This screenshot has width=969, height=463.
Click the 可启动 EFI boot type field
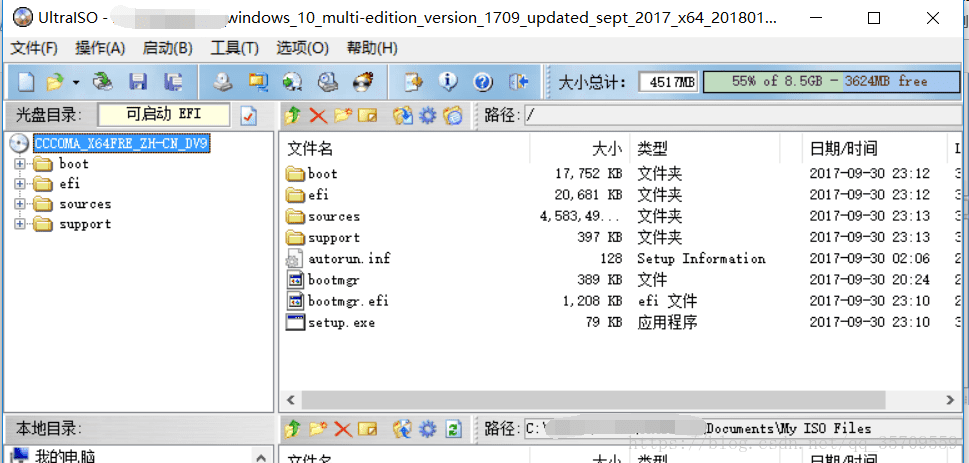164,115
